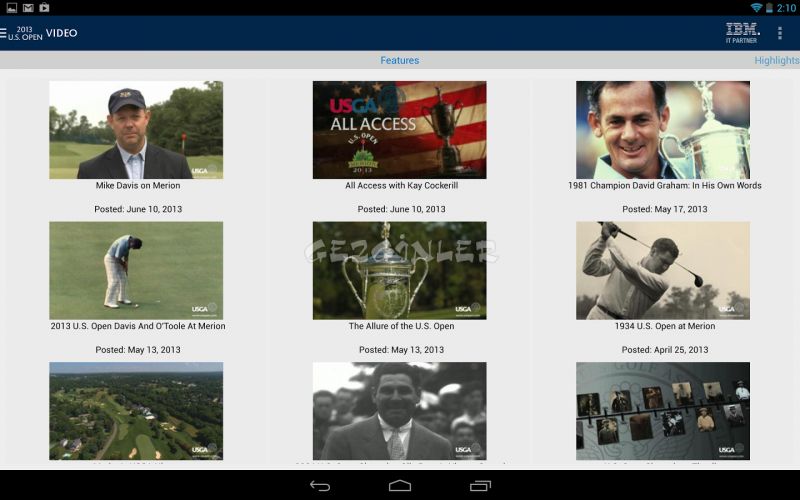Image resolution: width=800 pixels, height=500 pixels.
Task: Open the hamburger navigation drawer icon
Action: [4, 33]
